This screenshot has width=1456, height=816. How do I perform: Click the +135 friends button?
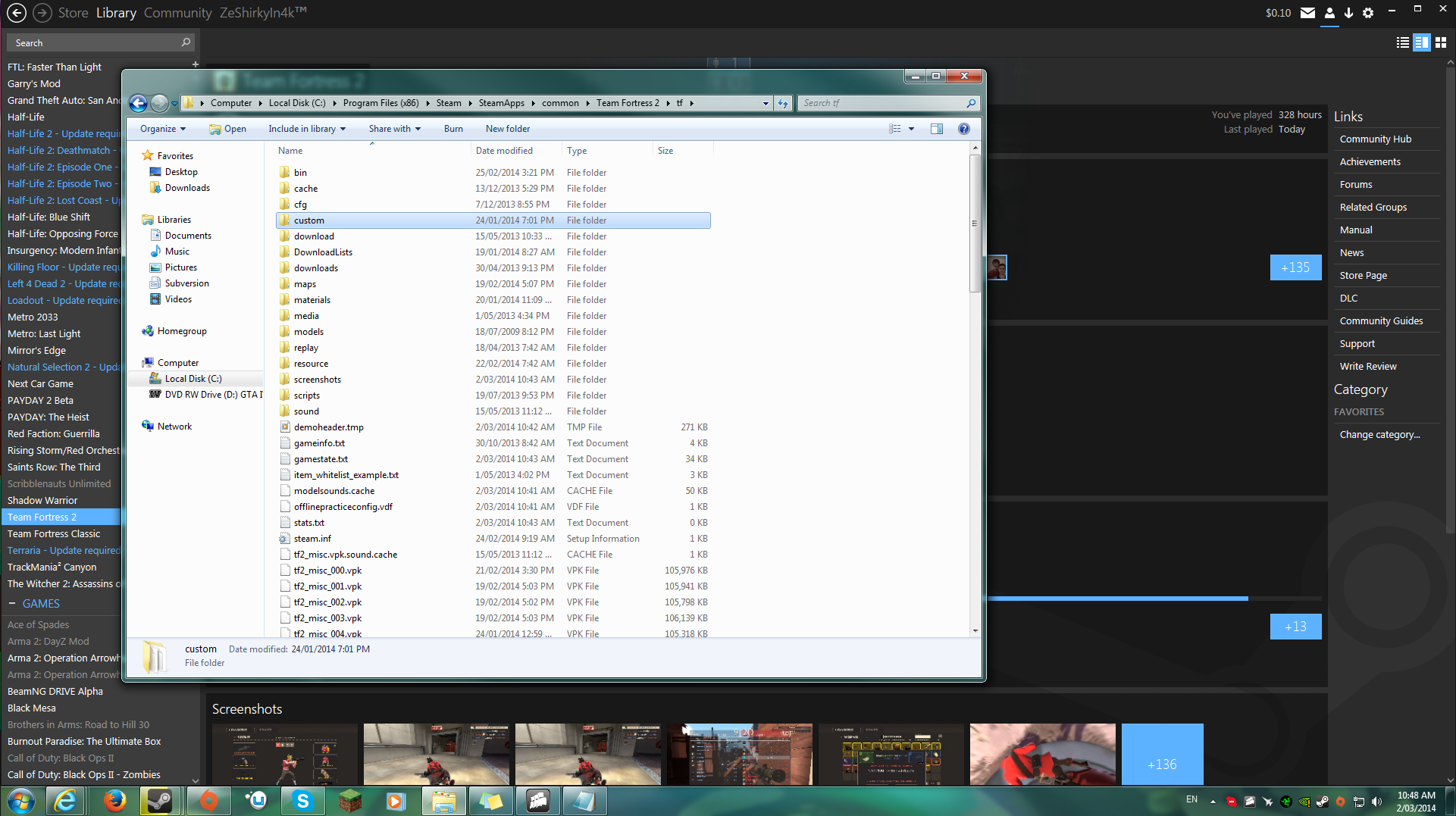pyautogui.click(x=1295, y=267)
